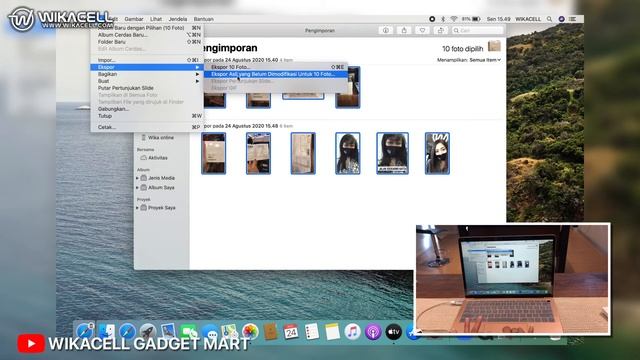Toggle the heart favorite icon
Viewport: 640px width, 360px height.
pos(422,30)
